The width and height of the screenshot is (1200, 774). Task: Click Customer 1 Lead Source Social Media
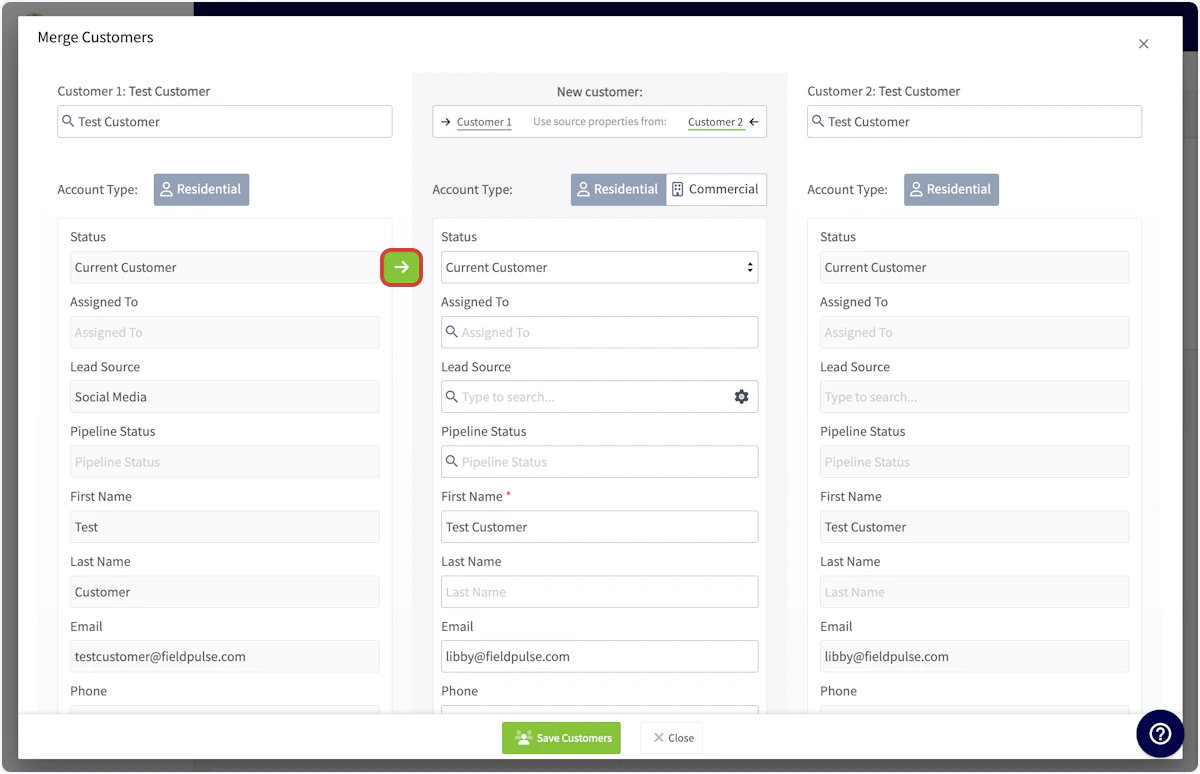click(x=225, y=397)
